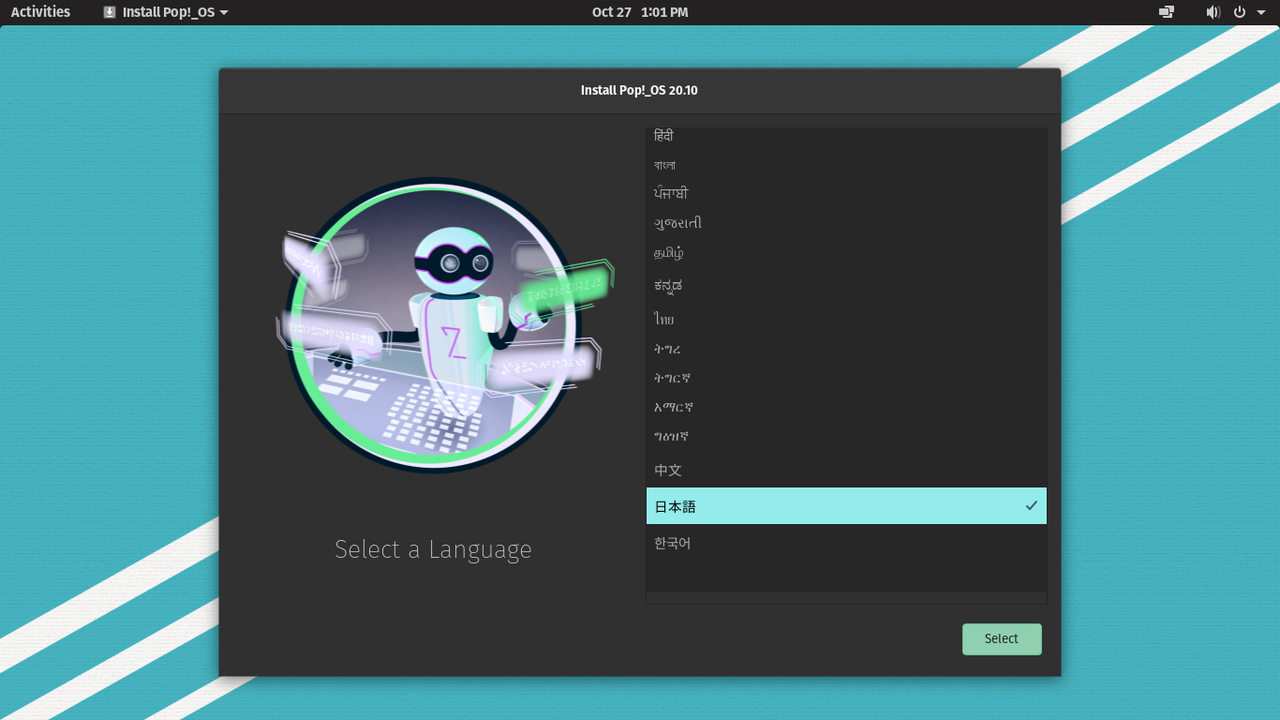Select ગુજરાતી (Gujarati) in the language list
This screenshot has width=1280, height=720.
(846, 223)
